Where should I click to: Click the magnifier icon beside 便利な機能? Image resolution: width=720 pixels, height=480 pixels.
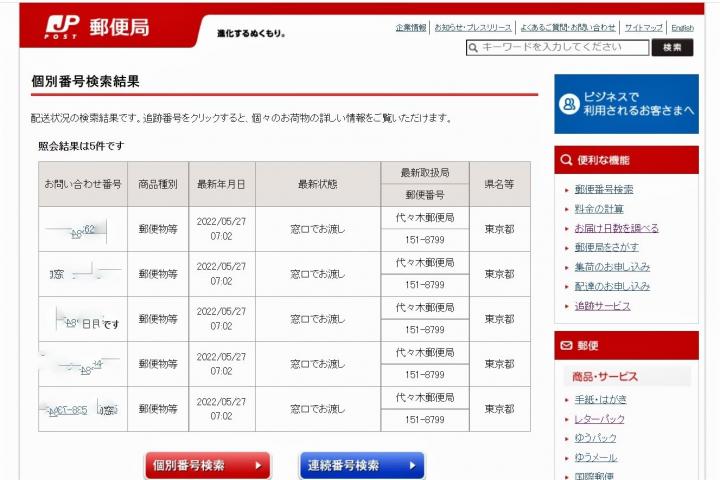pos(565,160)
